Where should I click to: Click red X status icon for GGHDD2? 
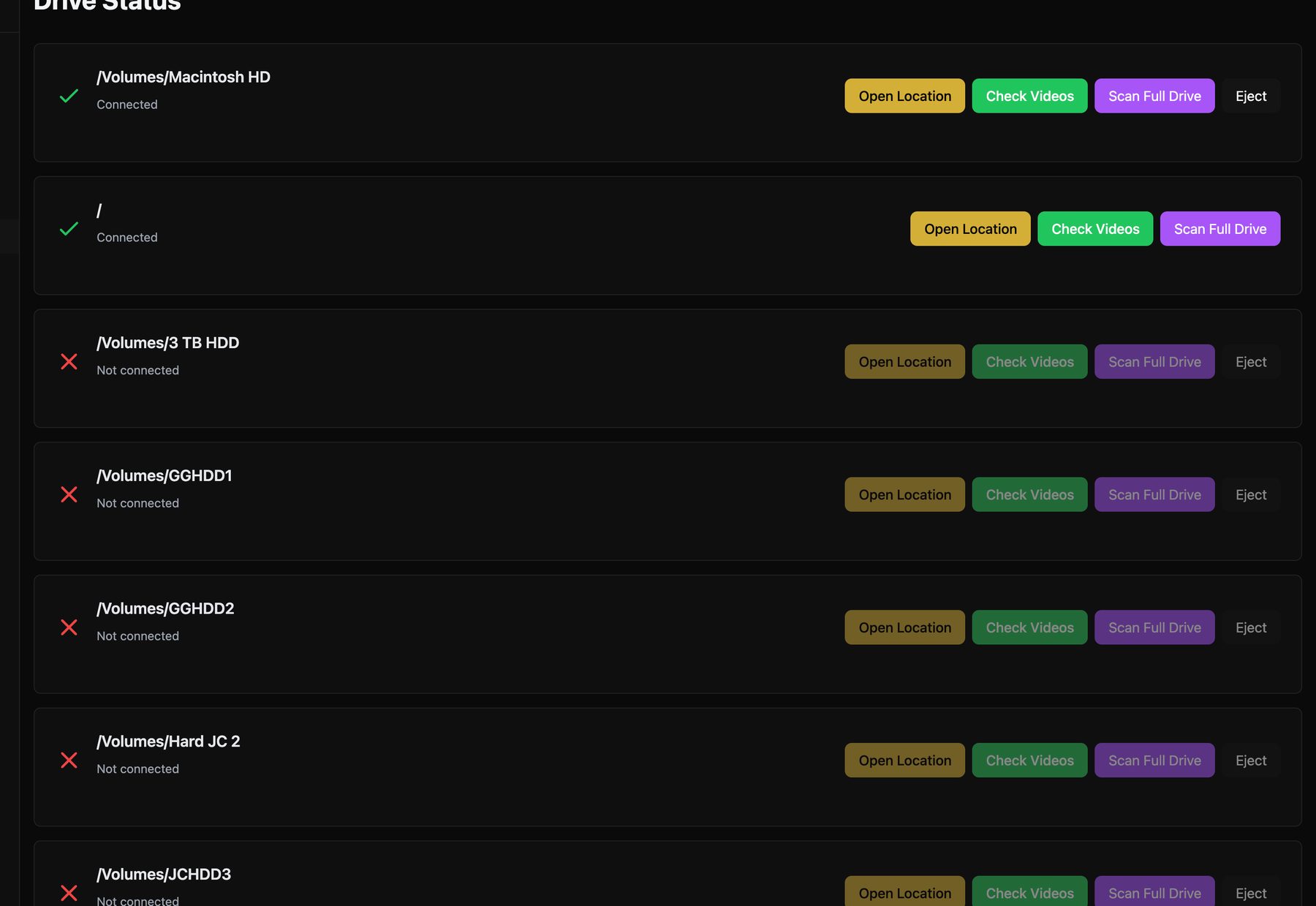point(69,627)
